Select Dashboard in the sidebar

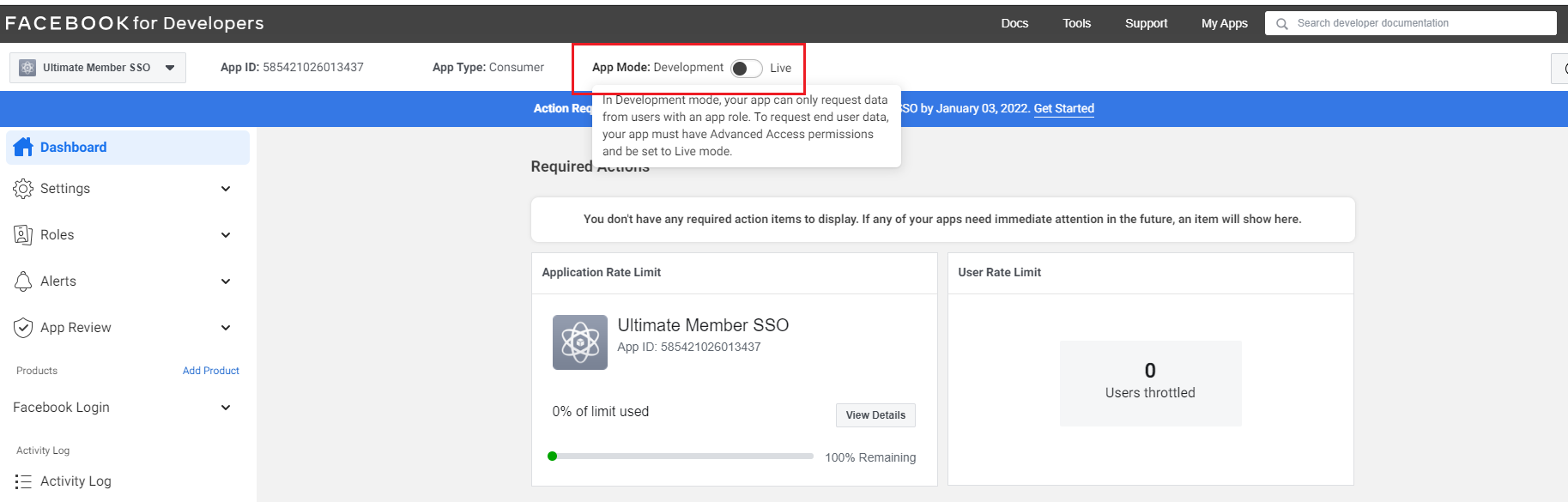(x=128, y=148)
